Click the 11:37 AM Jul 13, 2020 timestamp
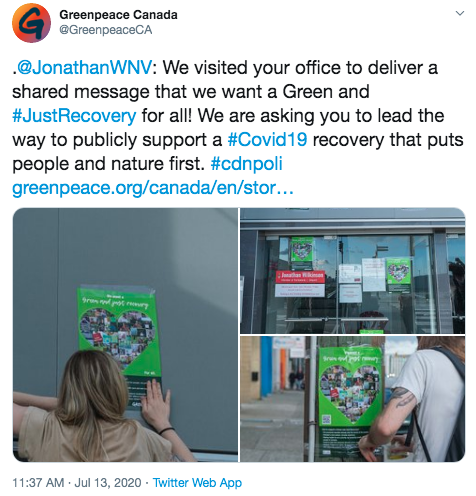476x496 pixels. click(x=77, y=483)
